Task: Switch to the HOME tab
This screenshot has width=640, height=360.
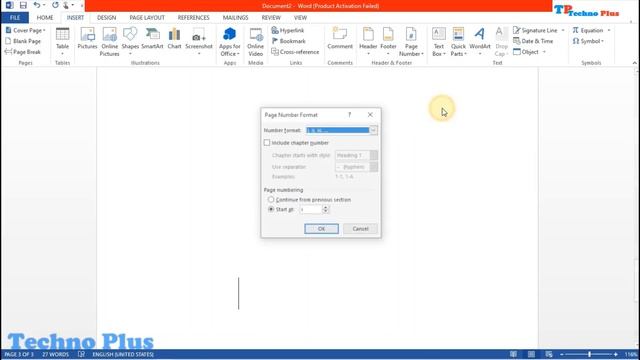Action: (45, 18)
